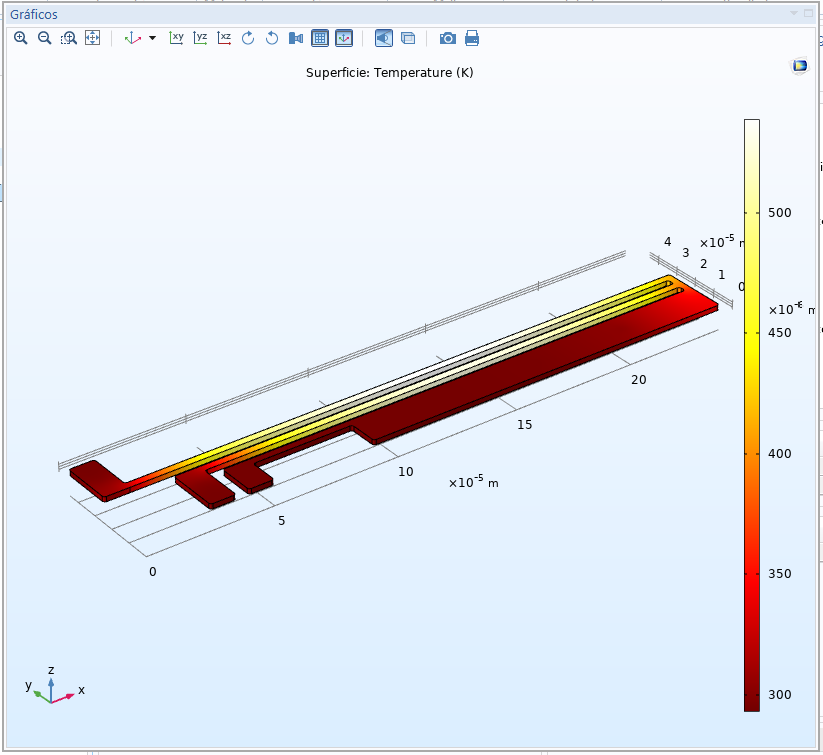Toggle the axis orientation display
The image size is (823, 755).
[x=344, y=38]
